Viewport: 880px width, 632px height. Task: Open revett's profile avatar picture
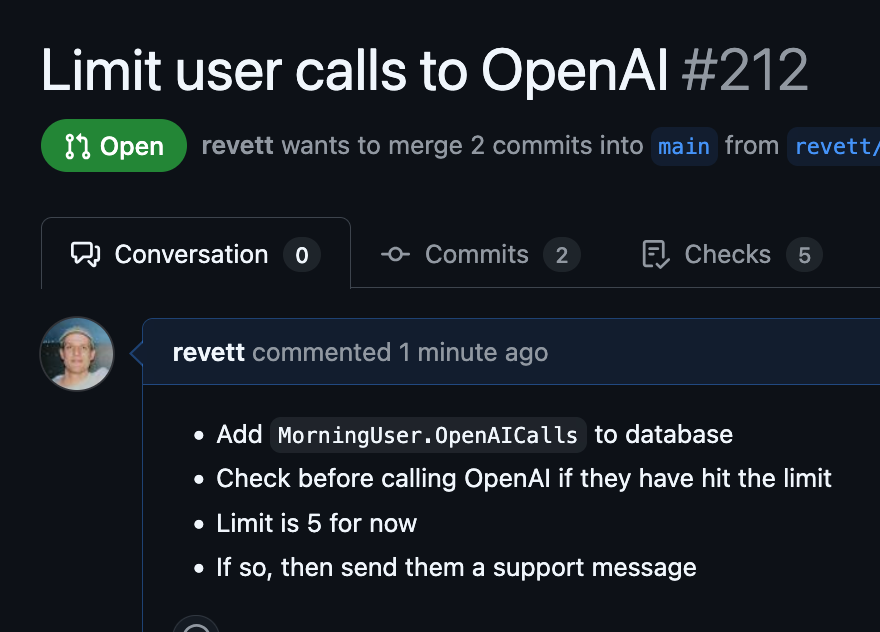click(77, 354)
